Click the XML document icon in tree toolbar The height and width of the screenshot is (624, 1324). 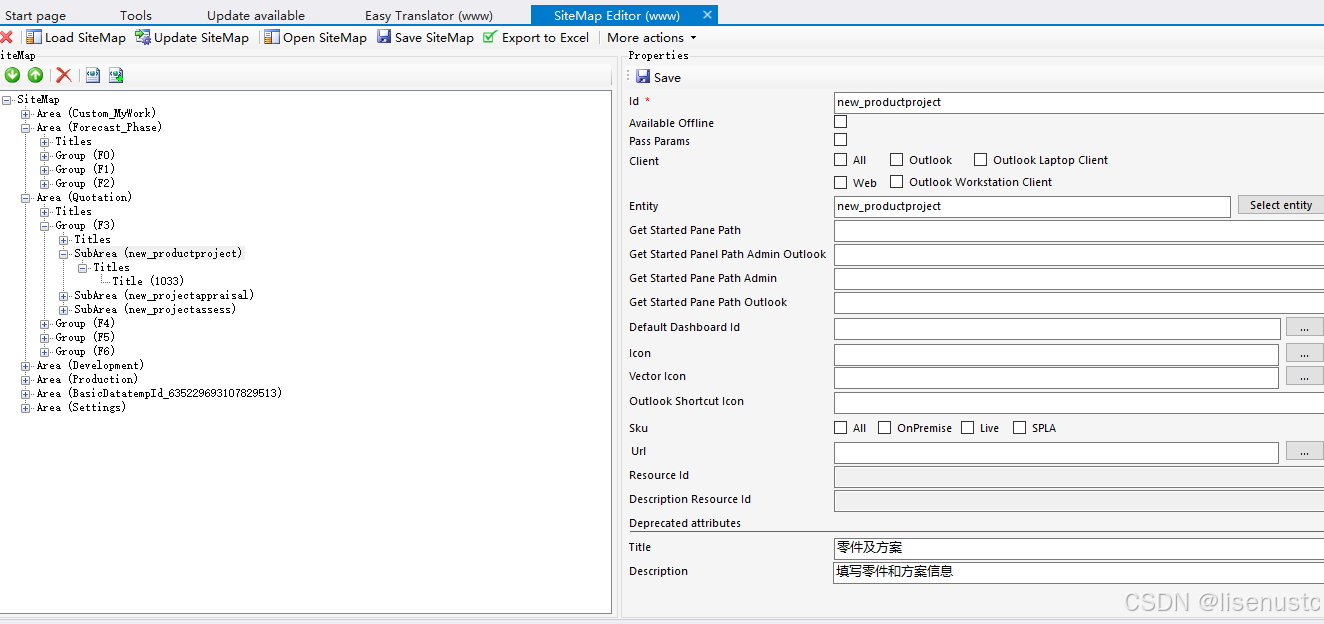(93, 75)
